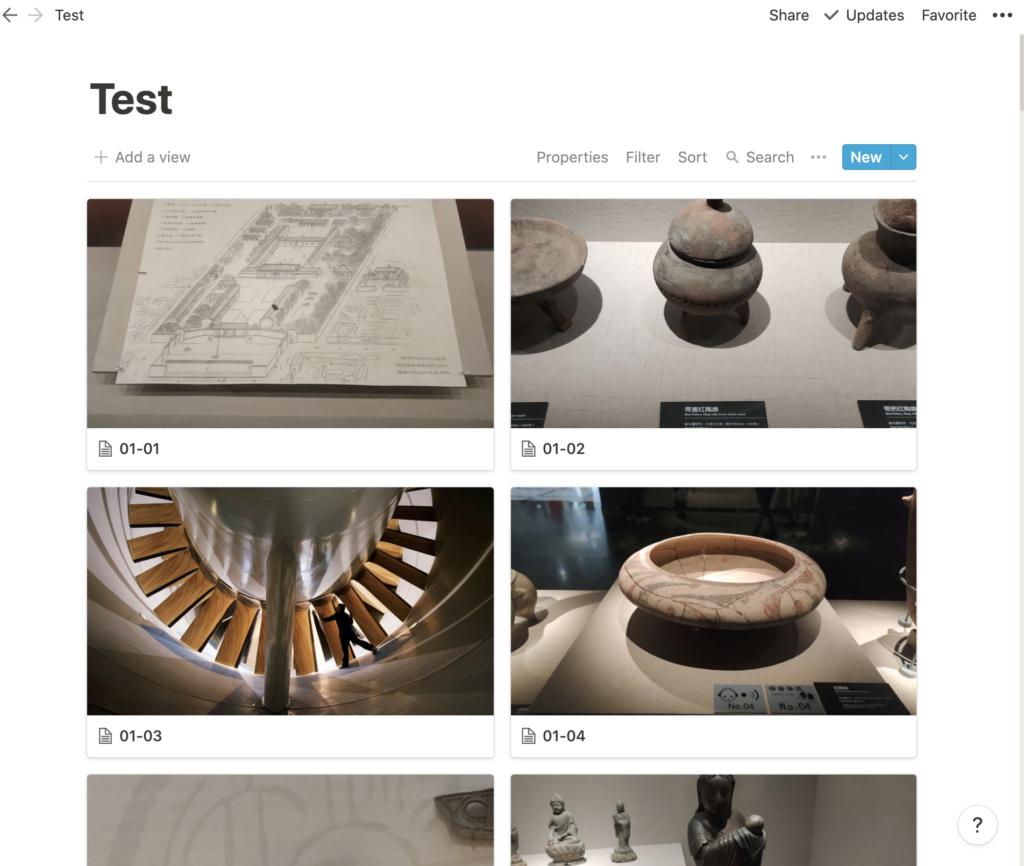The height and width of the screenshot is (866, 1024).
Task: Click the Share button
Action: [788, 15]
